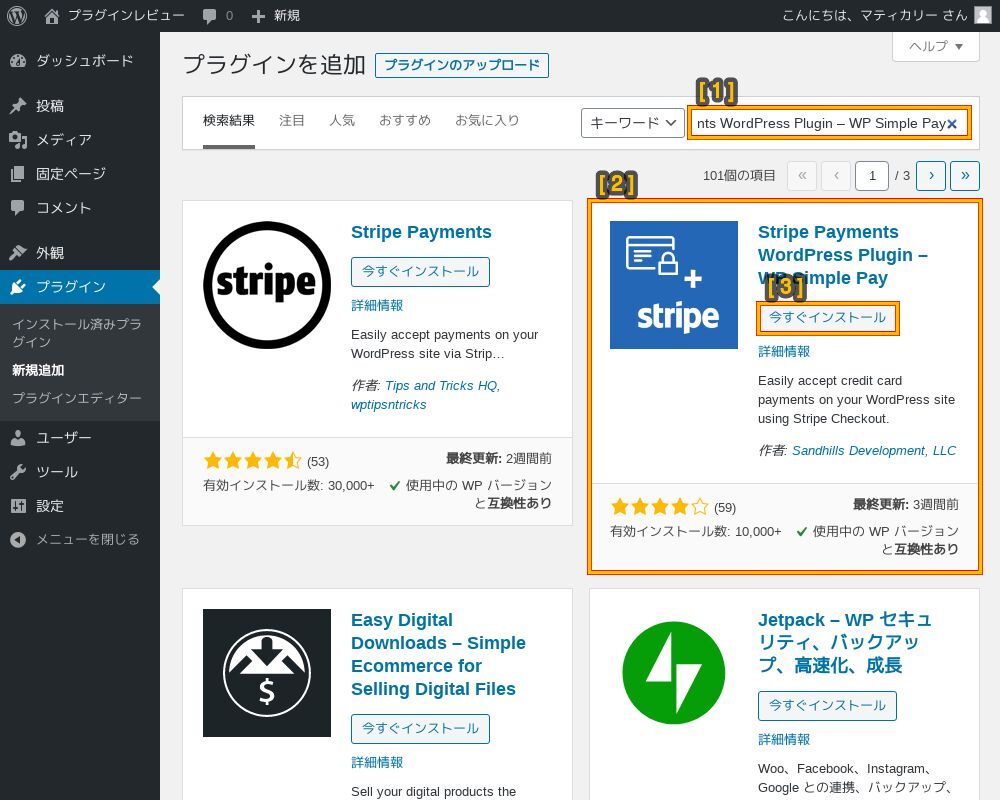Click the WP Simple Pay plugin title
Viewport: 1000px width, 800px height.
tap(842, 255)
